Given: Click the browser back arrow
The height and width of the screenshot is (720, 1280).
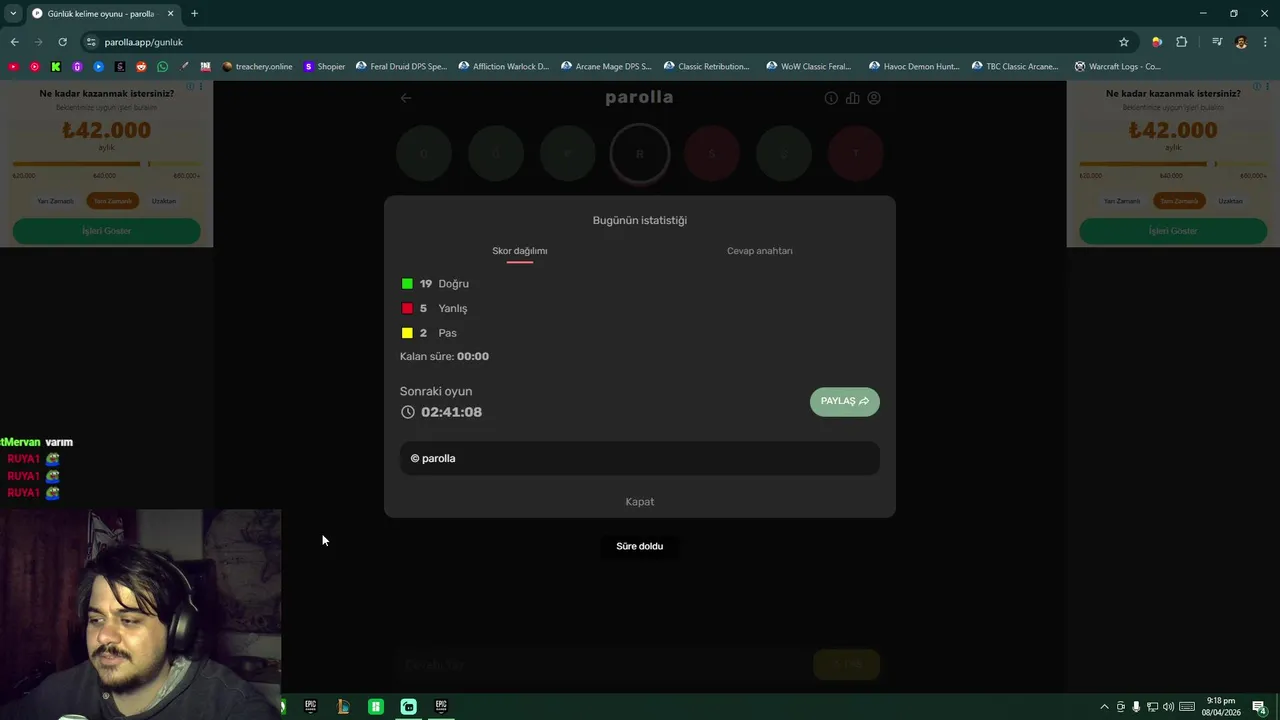Looking at the screenshot, I should point(14,42).
